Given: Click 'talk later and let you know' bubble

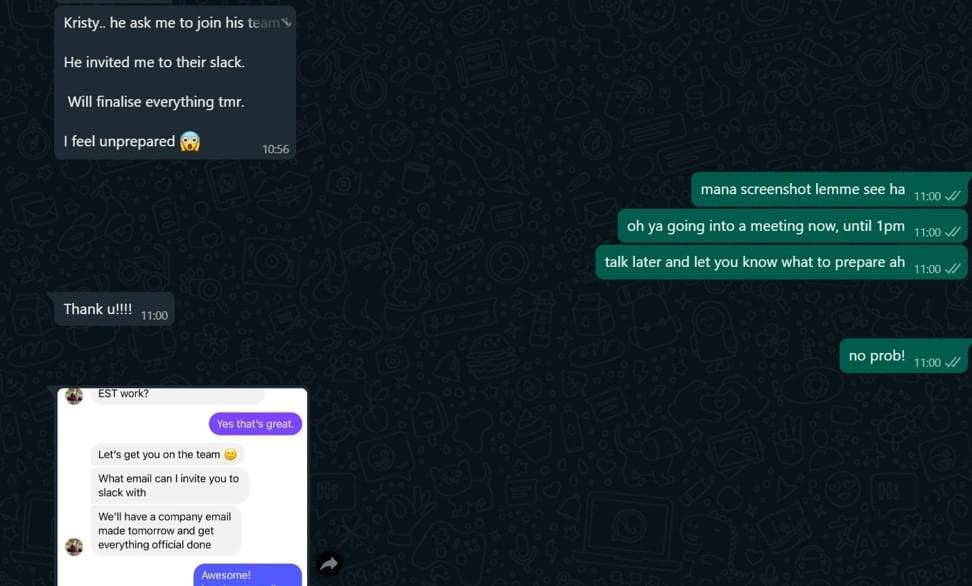Looking at the screenshot, I should 782,262.
